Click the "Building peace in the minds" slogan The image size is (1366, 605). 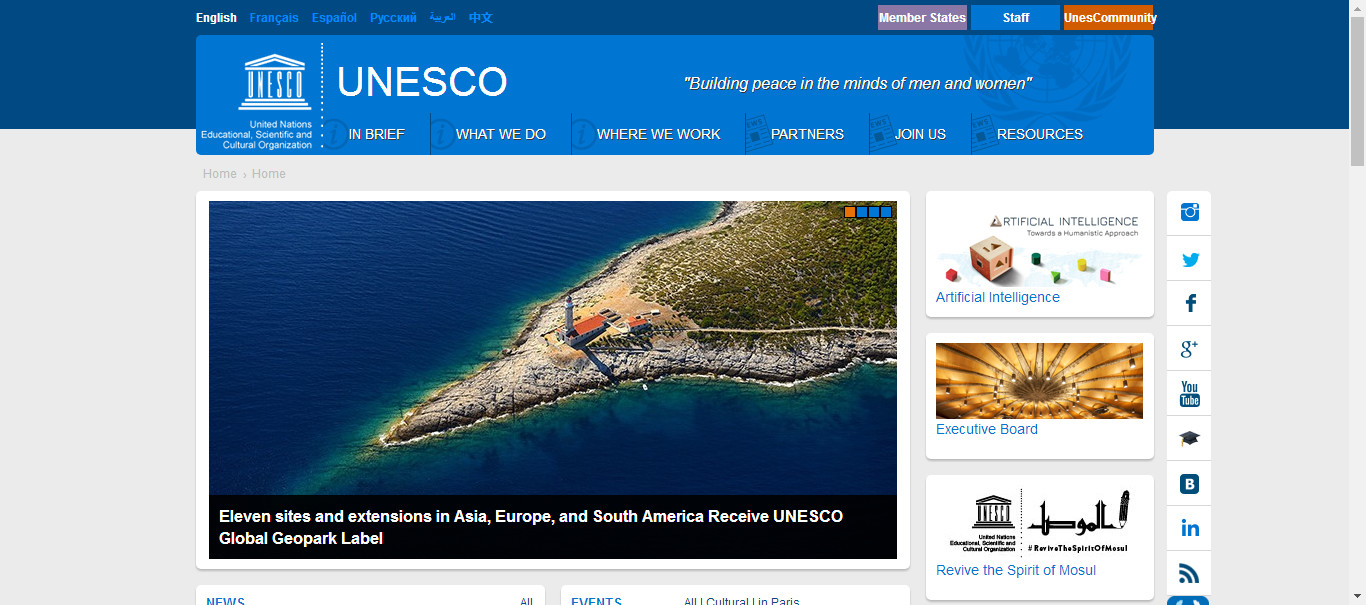pos(857,84)
